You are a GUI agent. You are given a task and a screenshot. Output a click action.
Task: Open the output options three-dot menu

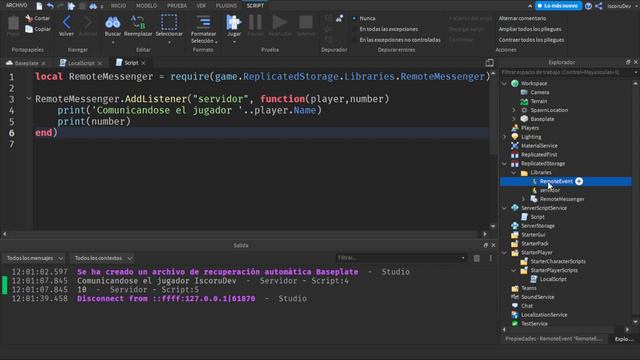(491, 258)
